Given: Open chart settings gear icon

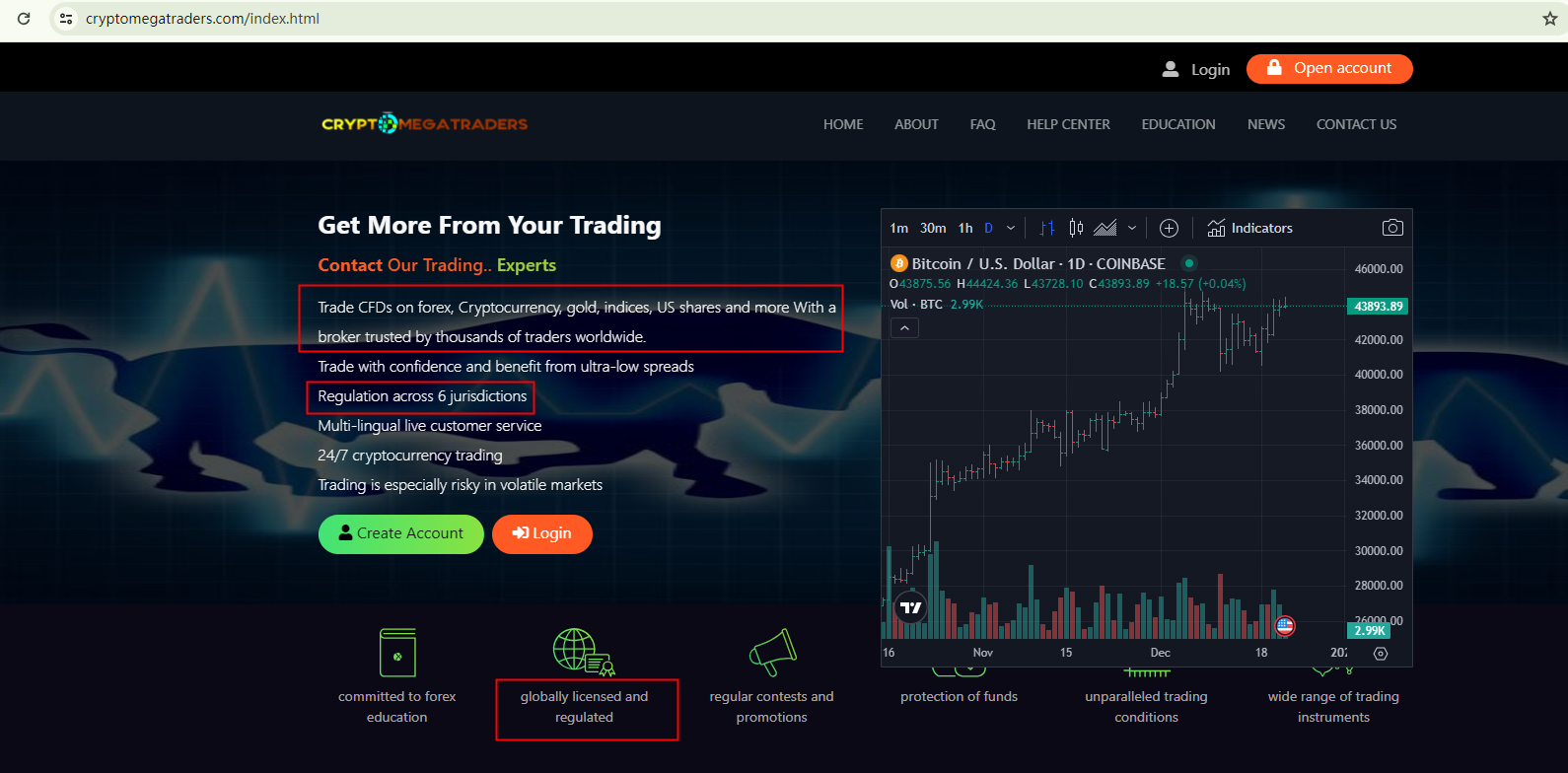Looking at the screenshot, I should 1381,653.
